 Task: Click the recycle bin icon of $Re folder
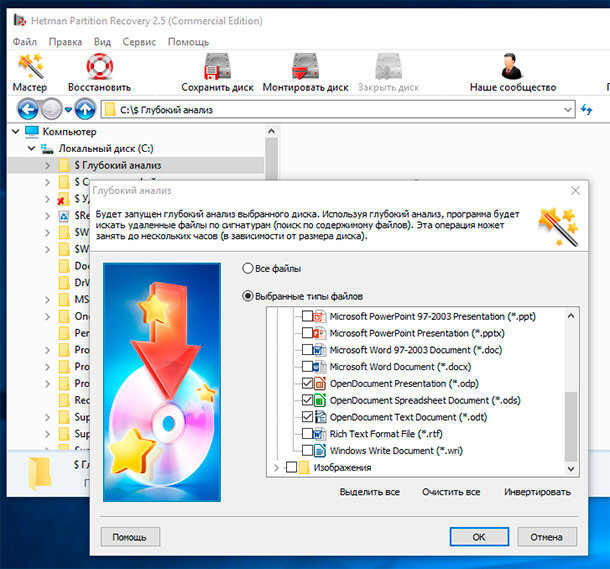tap(64, 216)
